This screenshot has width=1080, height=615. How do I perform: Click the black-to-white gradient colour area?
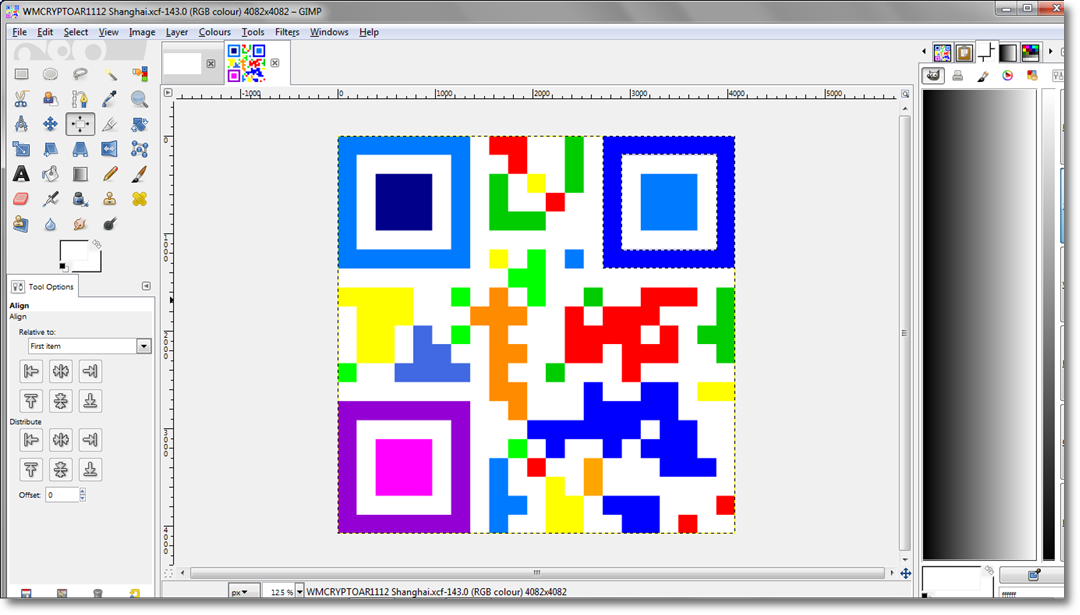979,324
